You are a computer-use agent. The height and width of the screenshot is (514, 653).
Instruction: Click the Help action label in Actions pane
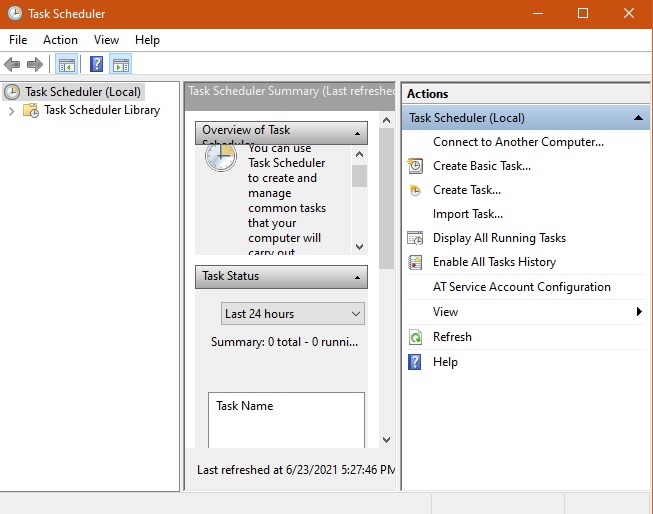(x=445, y=362)
